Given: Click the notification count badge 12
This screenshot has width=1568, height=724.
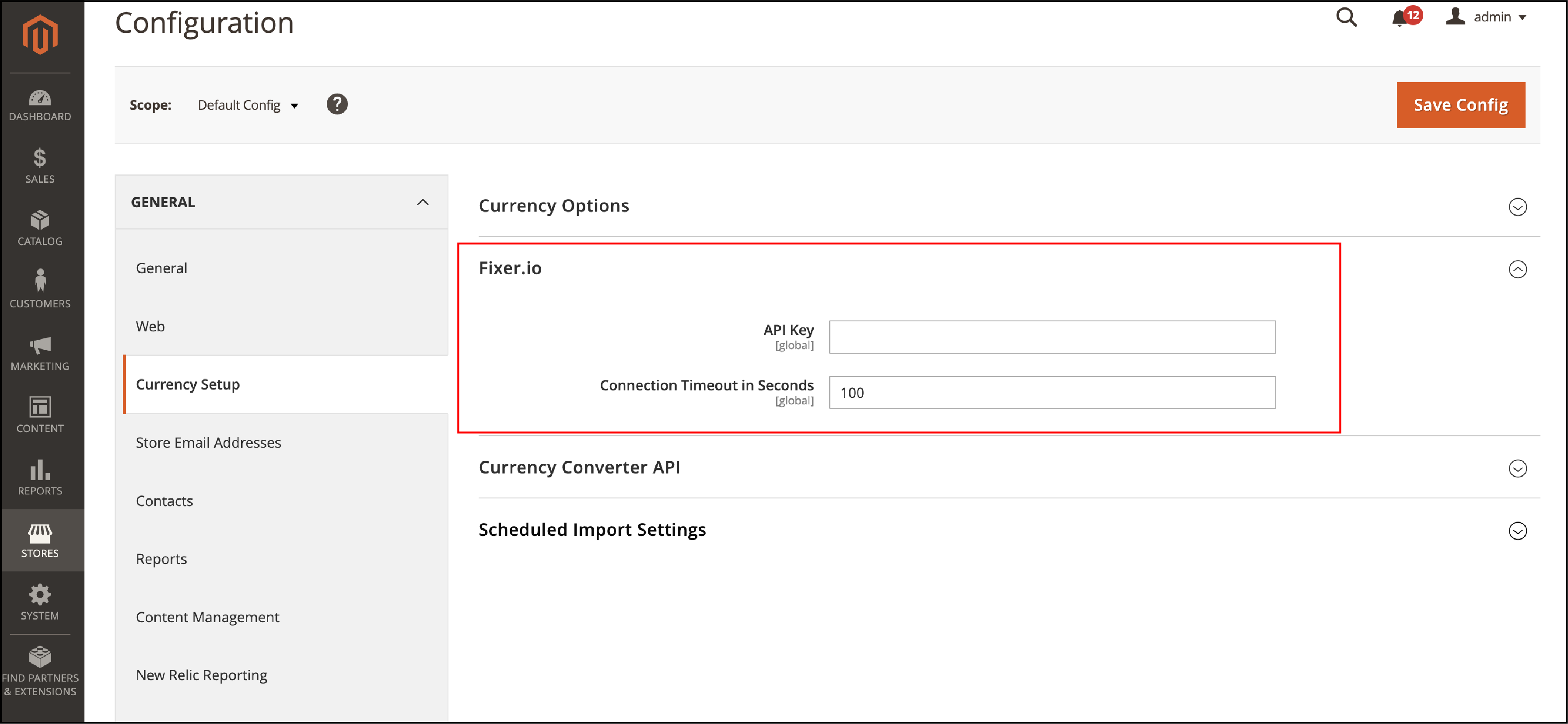Looking at the screenshot, I should [x=1413, y=15].
